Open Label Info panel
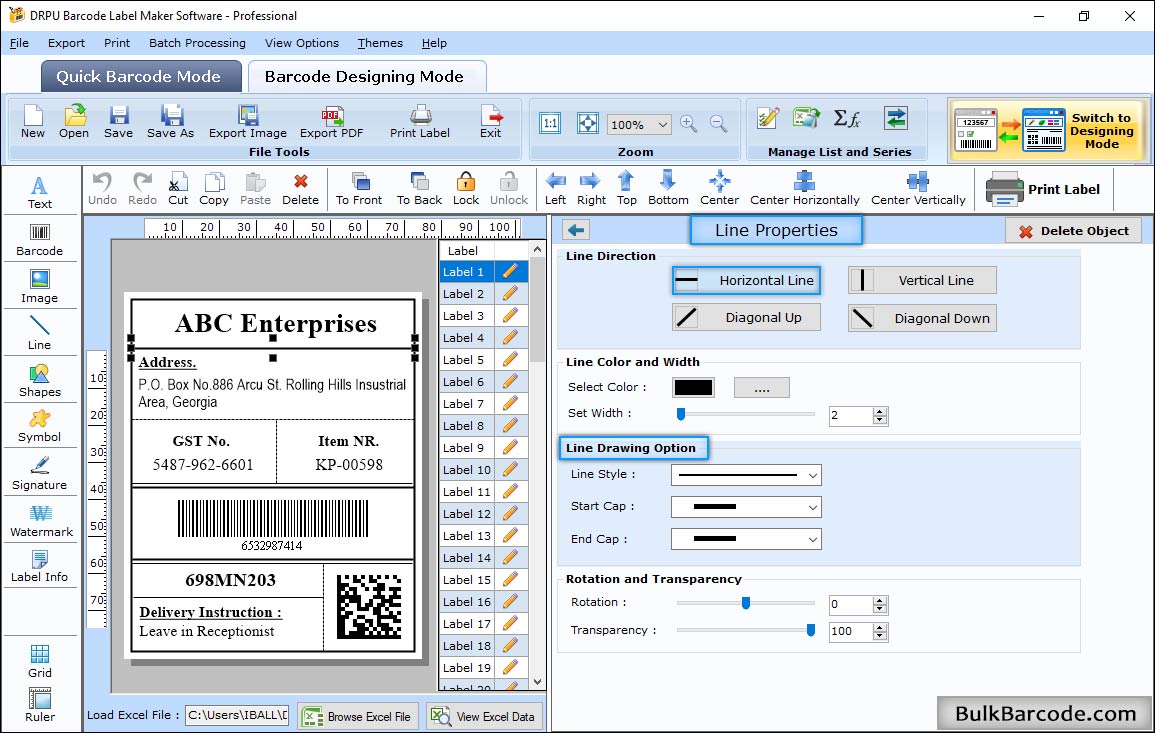 pyautogui.click(x=40, y=567)
